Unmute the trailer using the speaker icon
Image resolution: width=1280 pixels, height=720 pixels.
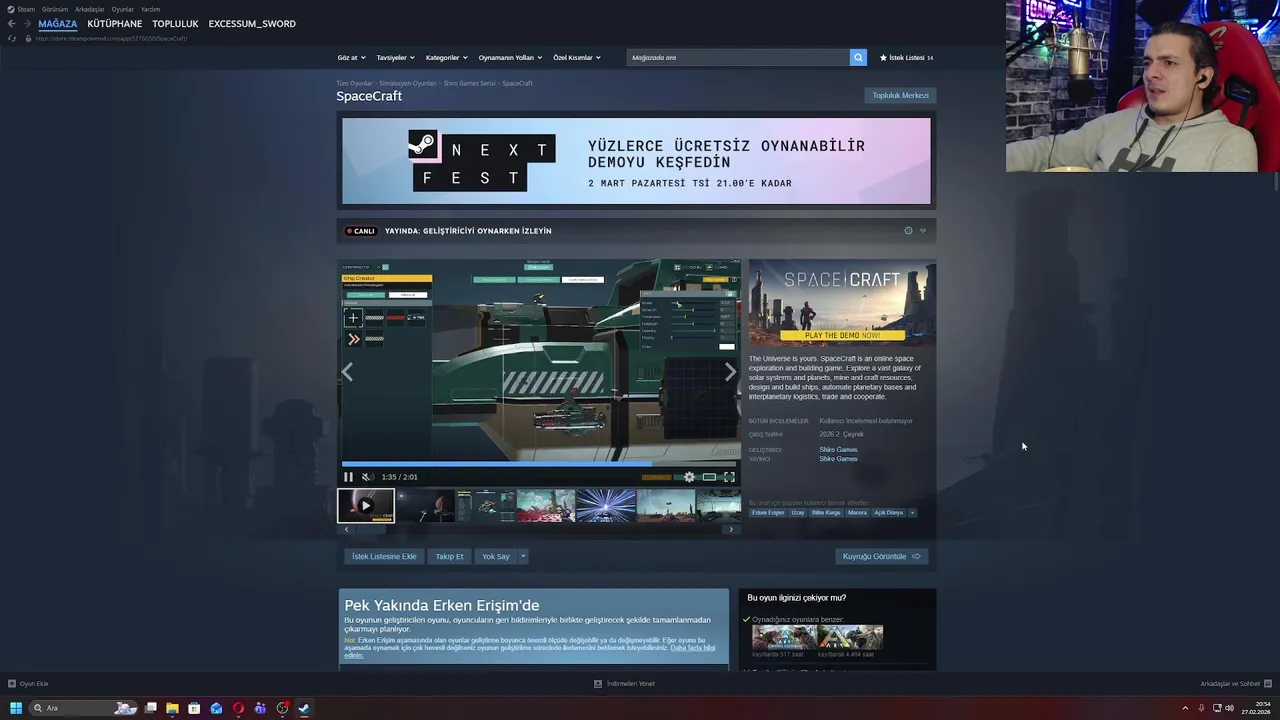[x=366, y=477]
